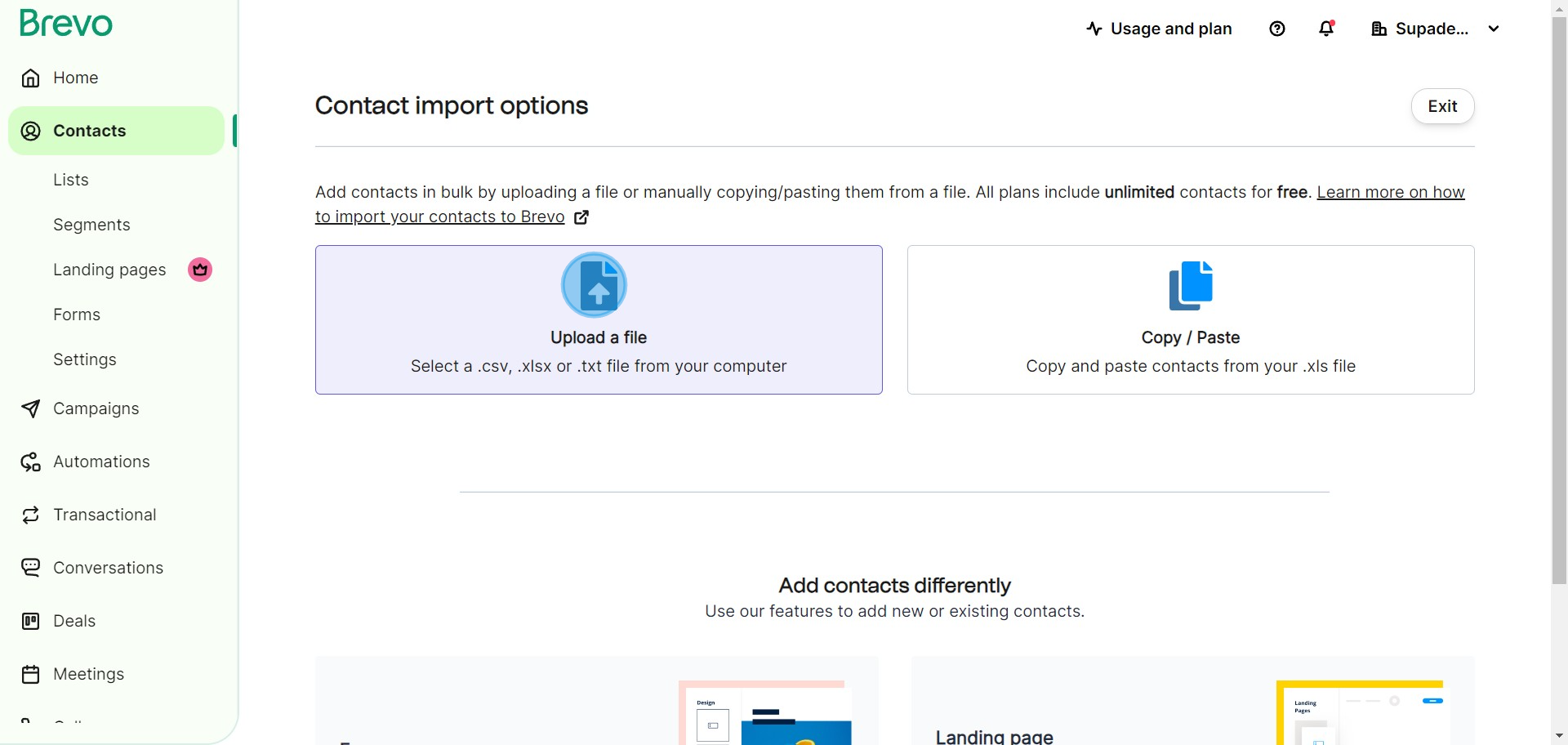This screenshot has height=745, width=1568.
Task: Click 'Copy and paste contacts from your .xls file' text
Action: point(1191,366)
